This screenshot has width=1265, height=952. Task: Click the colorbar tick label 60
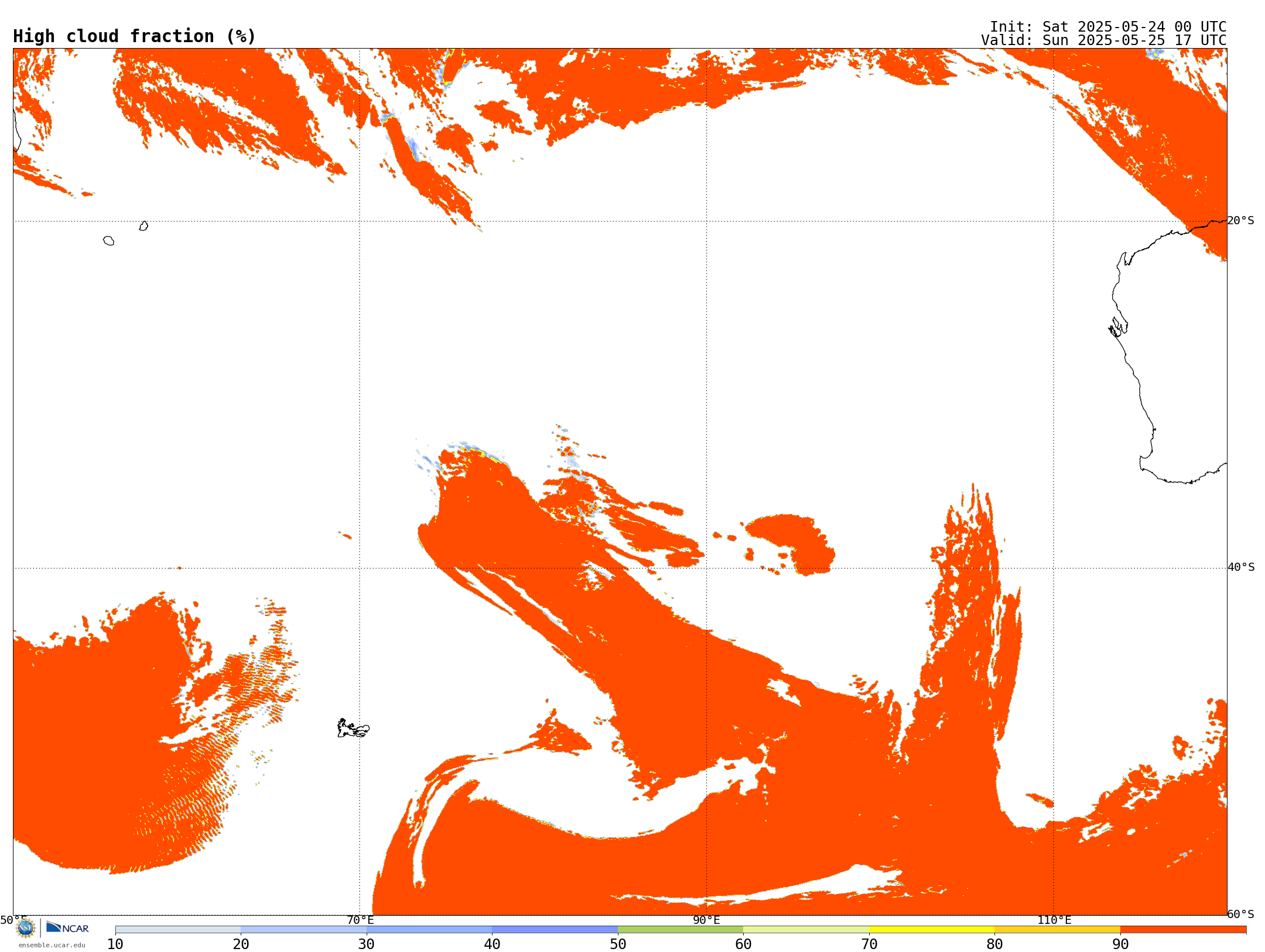coord(743,944)
